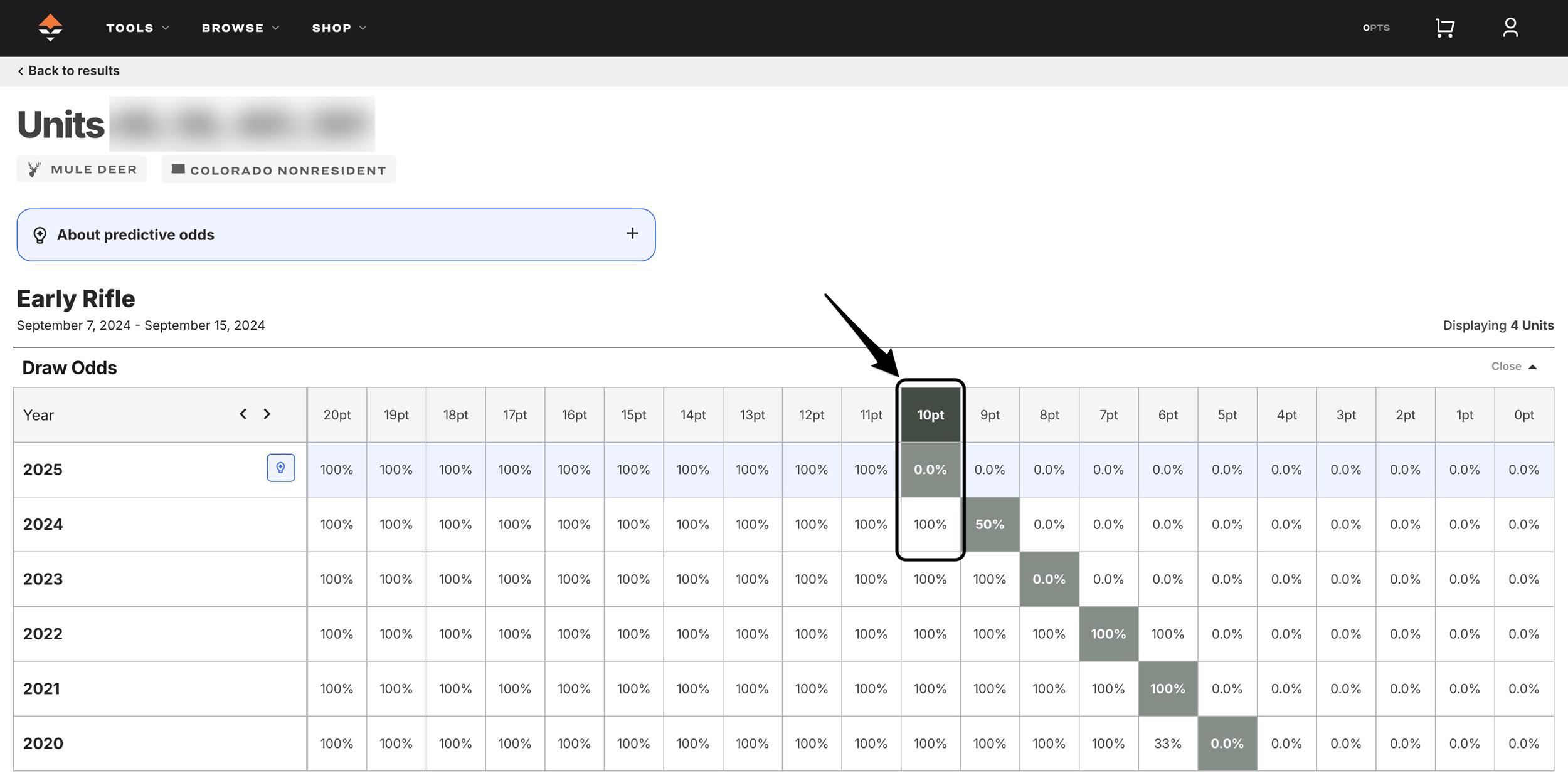This screenshot has height=783, width=1568.
Task: Click the Back to results link
Action: click(68, 70)
